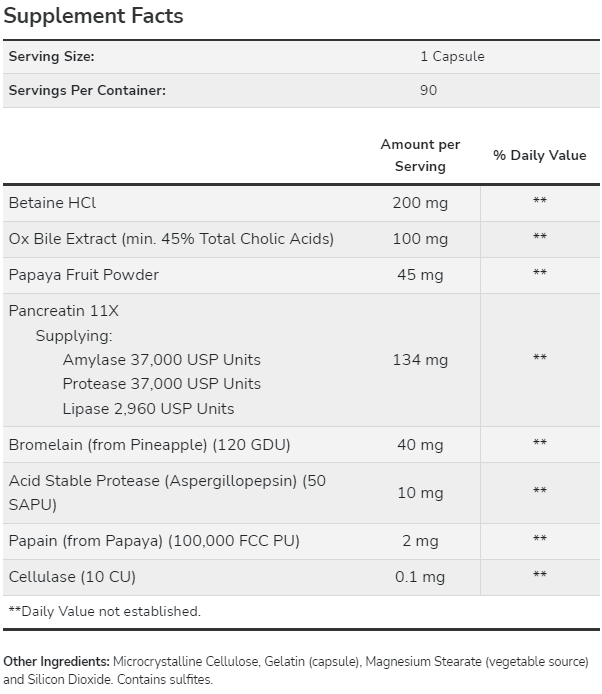Viewport: 602px width, 694px height.
Task: Select the Pancreatin 11X ingredient name
Action: (x=64, y=311)
